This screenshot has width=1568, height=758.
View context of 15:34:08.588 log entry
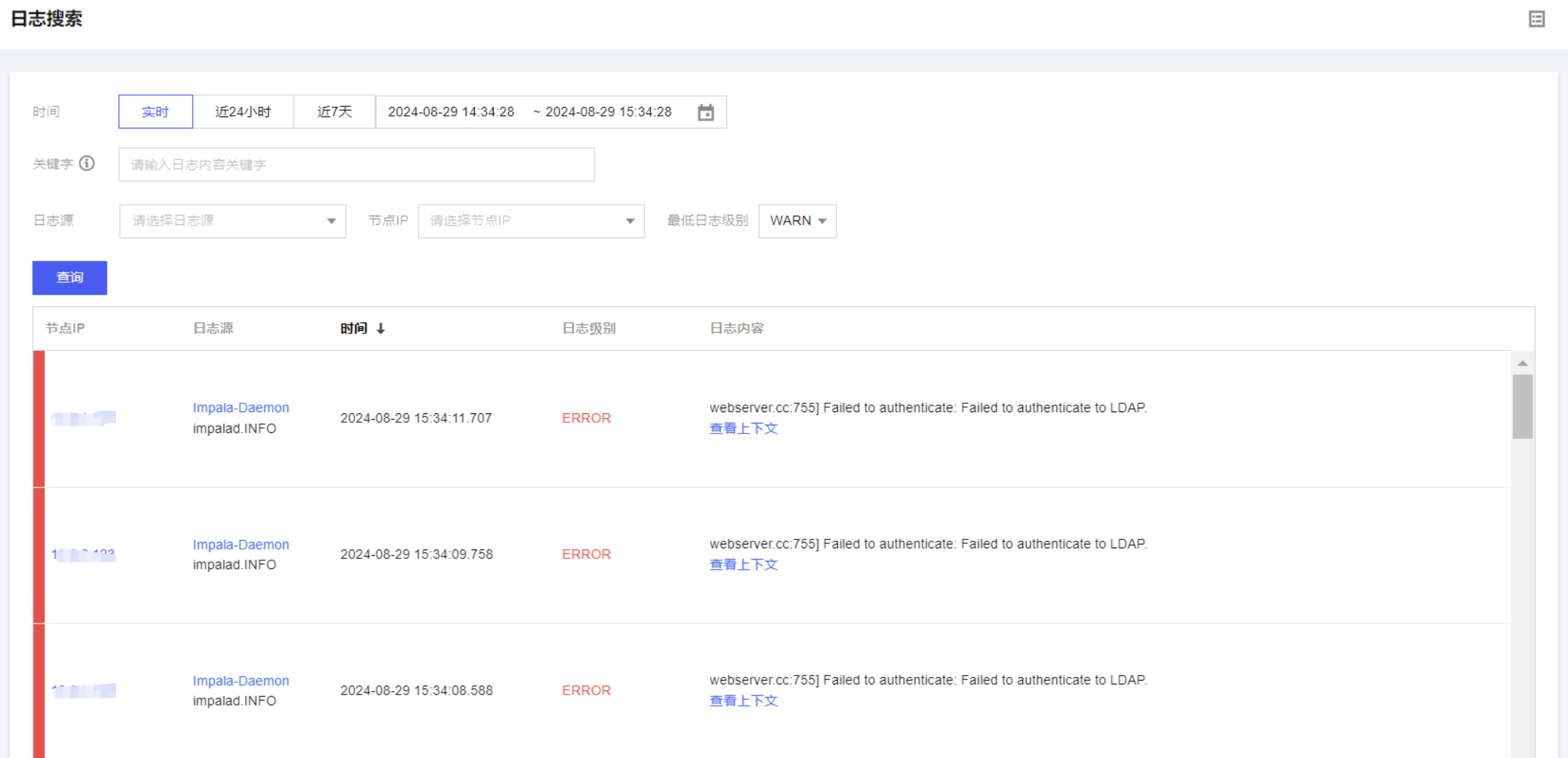point(743,701)
